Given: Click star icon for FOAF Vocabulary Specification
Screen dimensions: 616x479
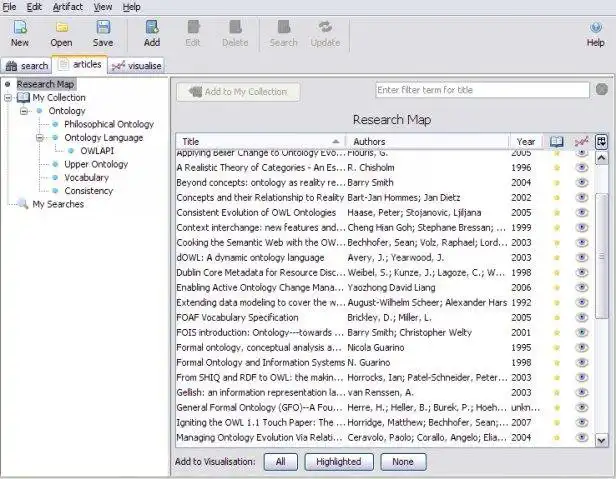Looking at the screenshot, I should [x=557, y=317].
